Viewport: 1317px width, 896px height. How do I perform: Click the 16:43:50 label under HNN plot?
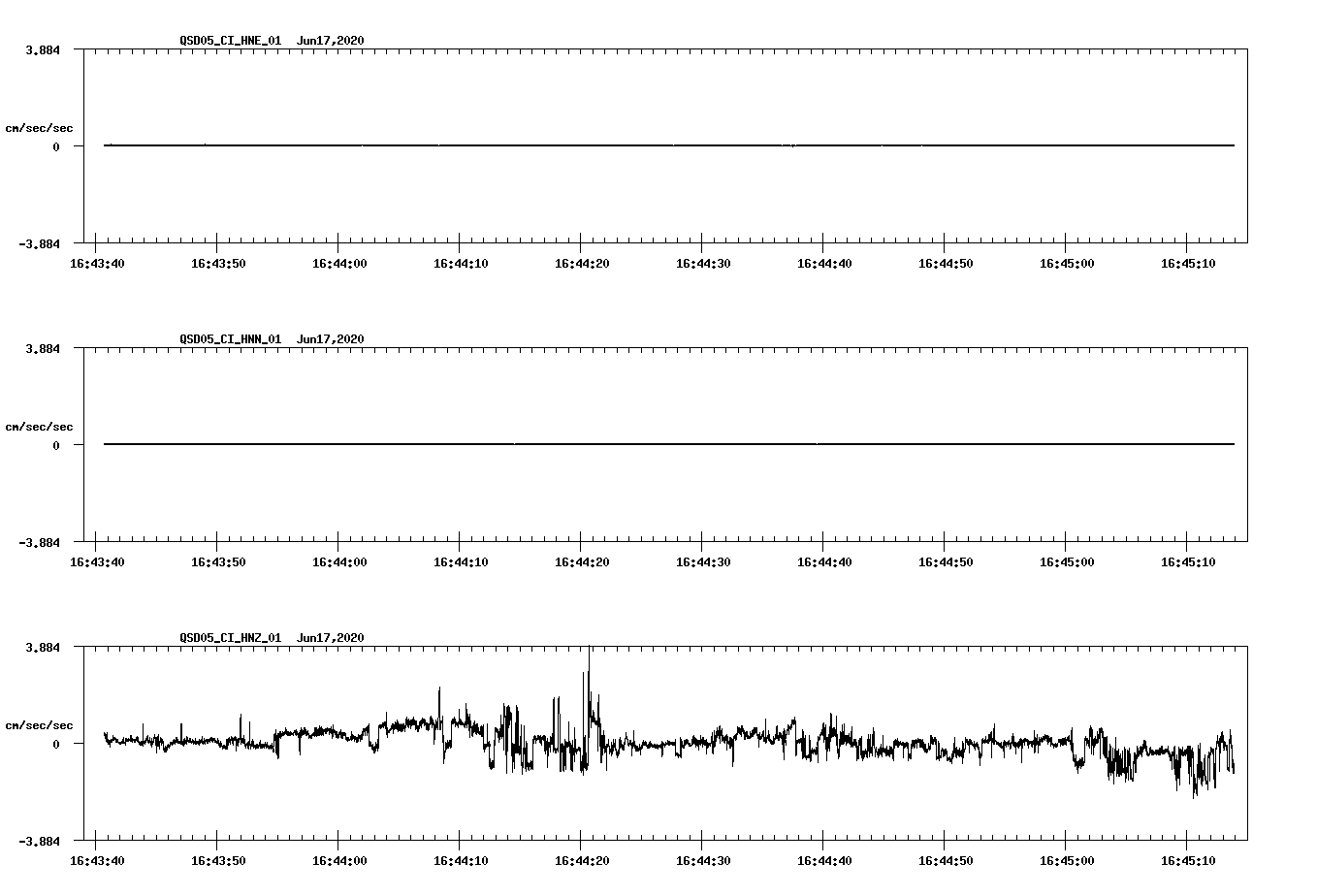pos(217,562)
